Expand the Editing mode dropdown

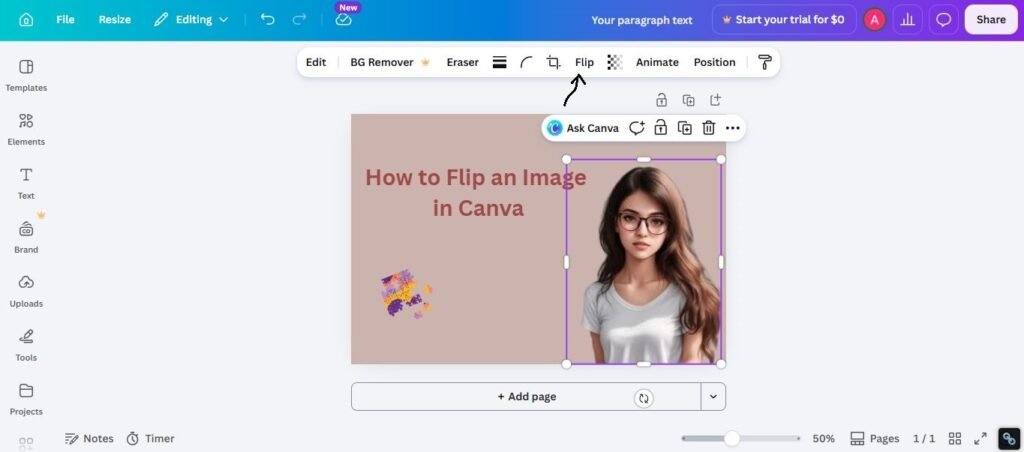pyautogui.click(x=191, y=20)
